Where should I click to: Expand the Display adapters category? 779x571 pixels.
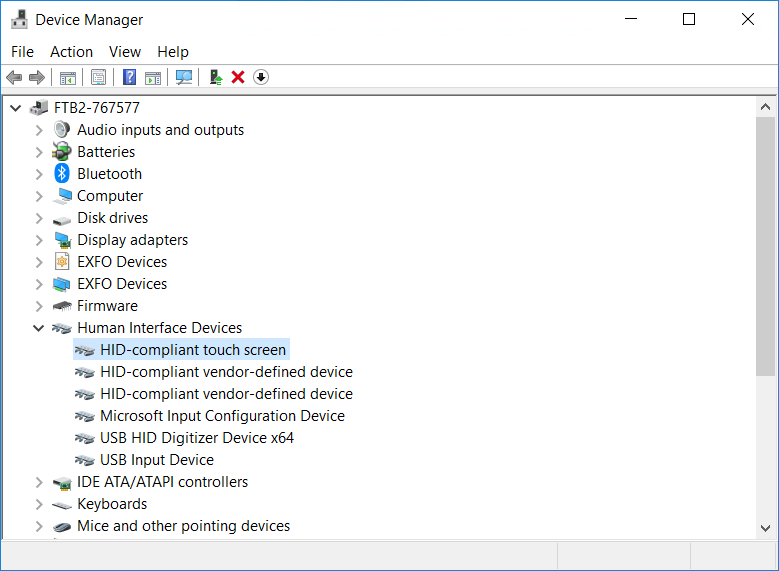click(x=39, y=240)
